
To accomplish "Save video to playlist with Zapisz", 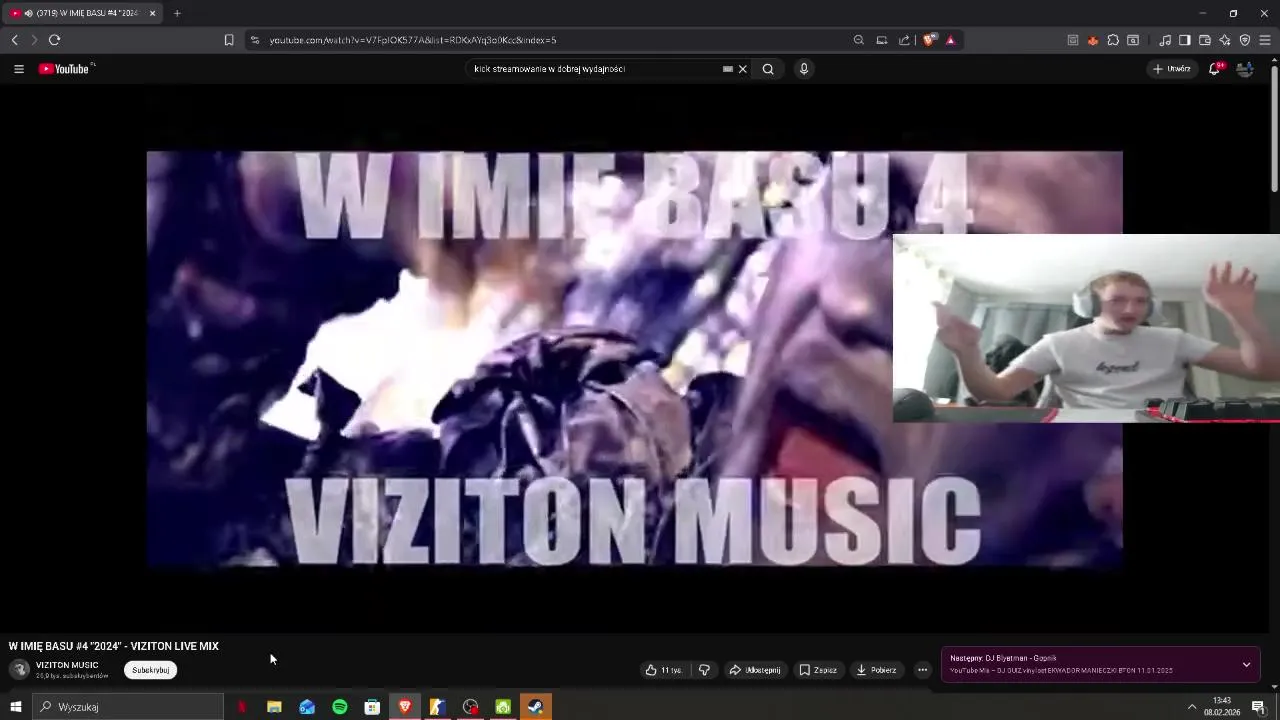I will (x=818, y=670).
